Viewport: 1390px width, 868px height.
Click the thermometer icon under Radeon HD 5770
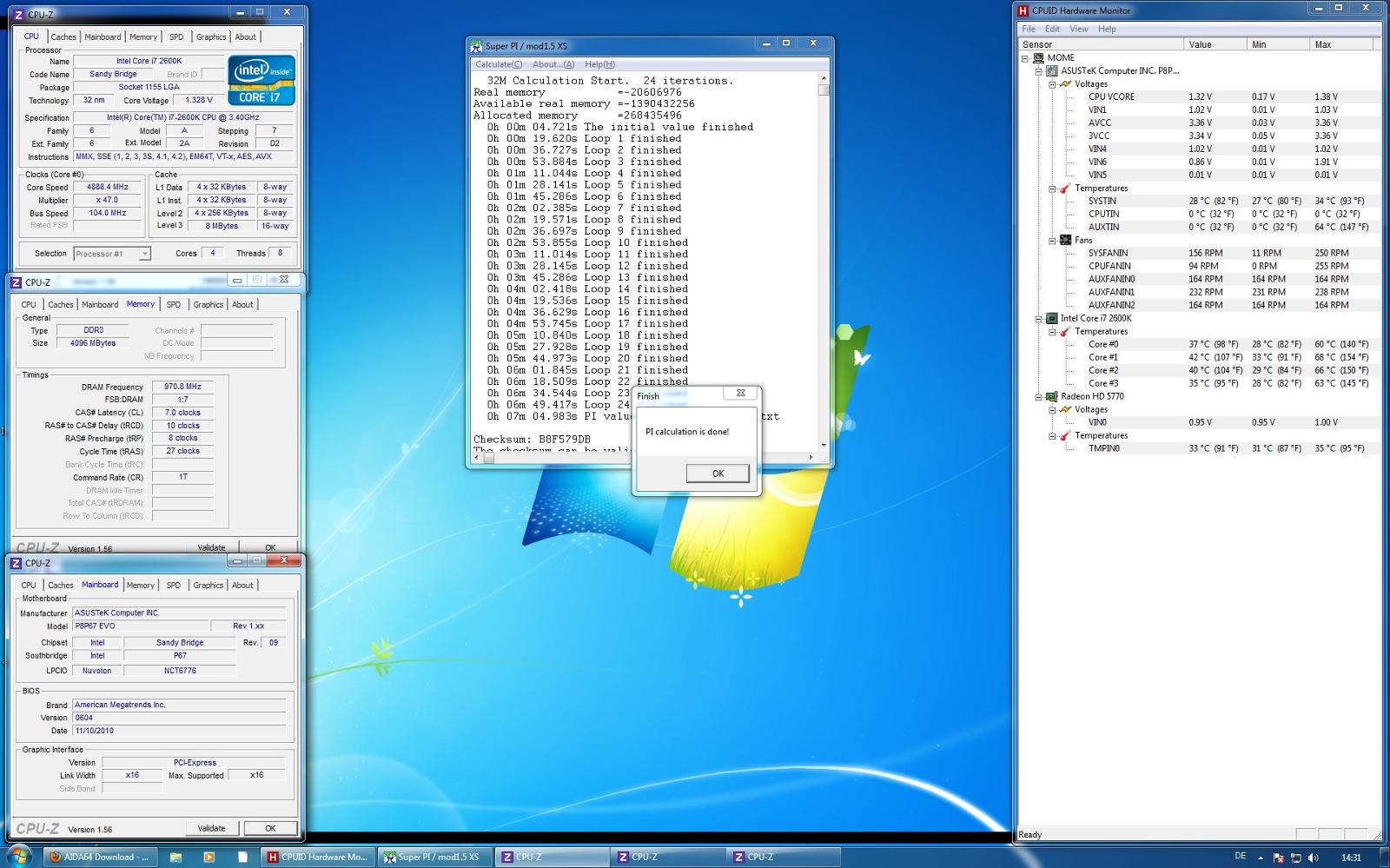[x=1065, y=435]
